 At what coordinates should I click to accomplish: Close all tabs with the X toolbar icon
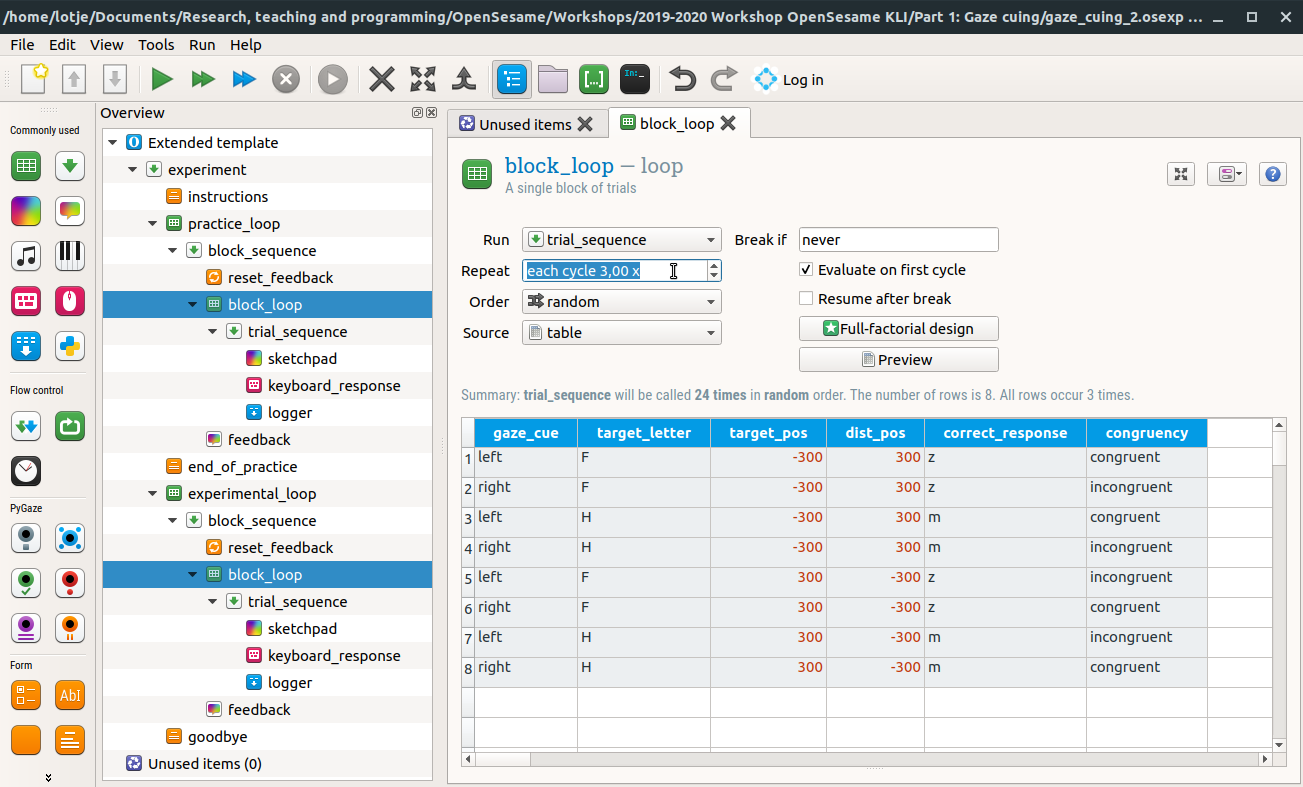381,79
